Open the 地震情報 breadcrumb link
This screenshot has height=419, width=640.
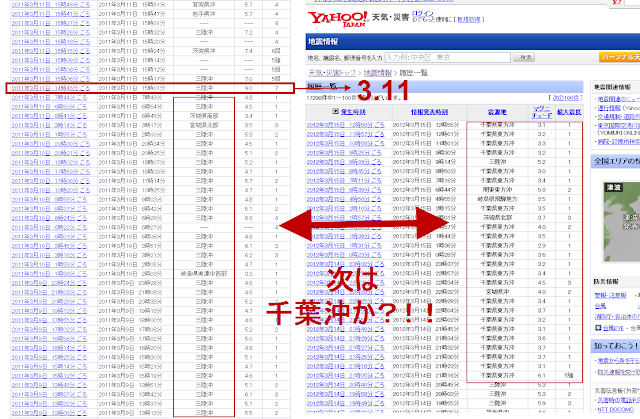pyautogui.click(x=378, y=73)
